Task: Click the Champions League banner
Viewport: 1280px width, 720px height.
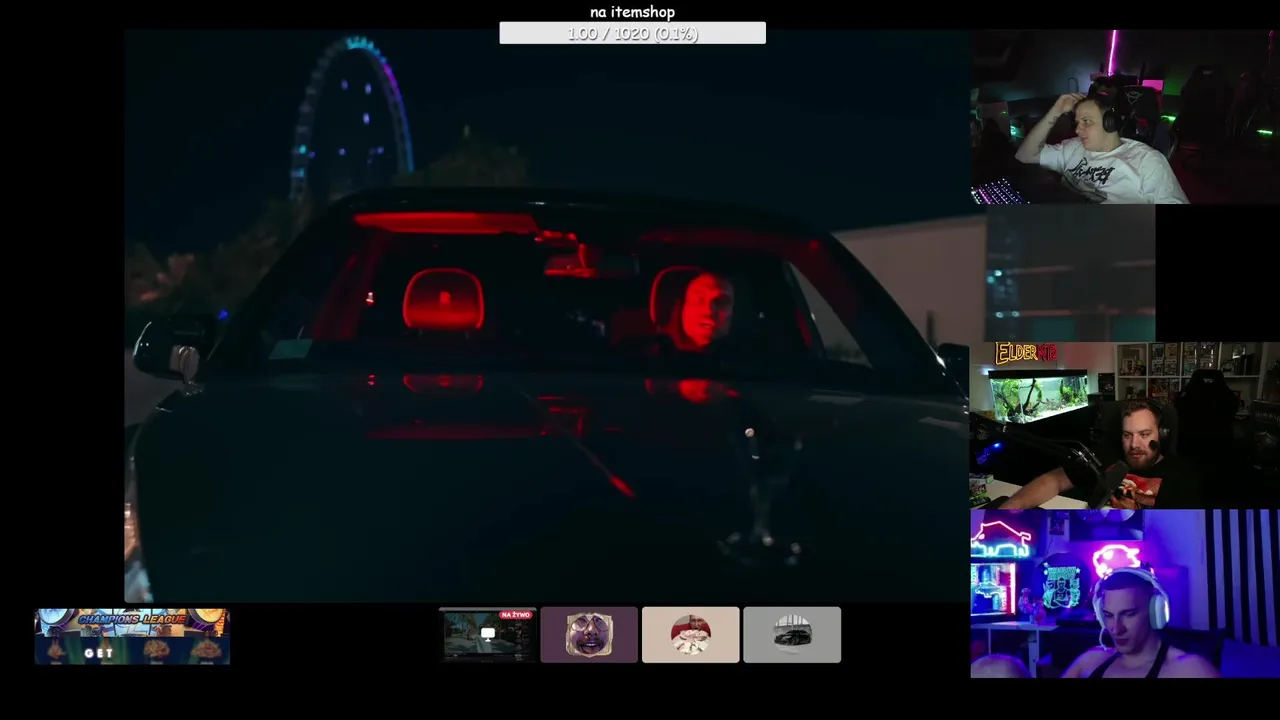Action: pyautogui.click(x=132, y=636)
